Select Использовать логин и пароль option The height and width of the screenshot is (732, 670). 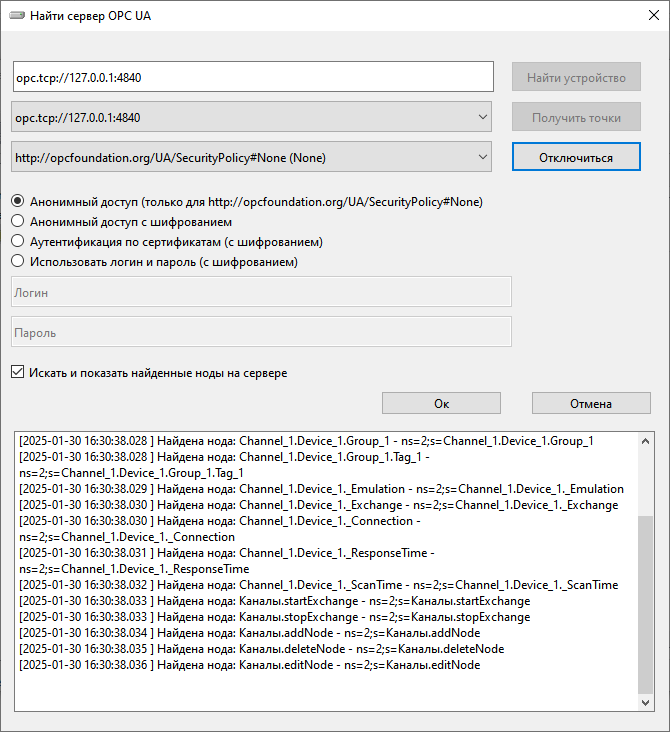[x=17, y=261]
